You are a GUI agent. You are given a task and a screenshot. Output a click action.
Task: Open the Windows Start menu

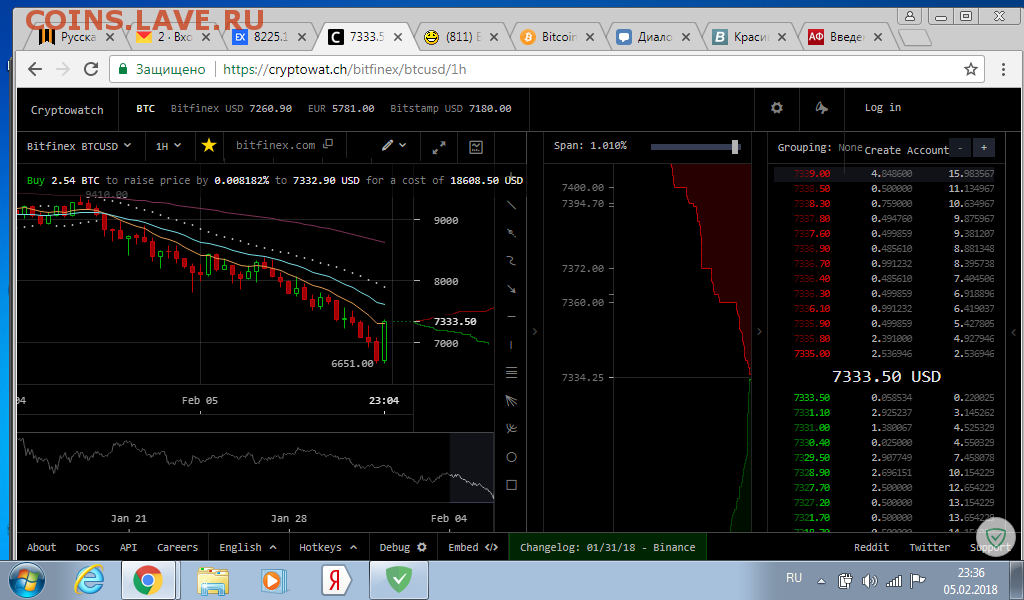(x=27, y=580)
